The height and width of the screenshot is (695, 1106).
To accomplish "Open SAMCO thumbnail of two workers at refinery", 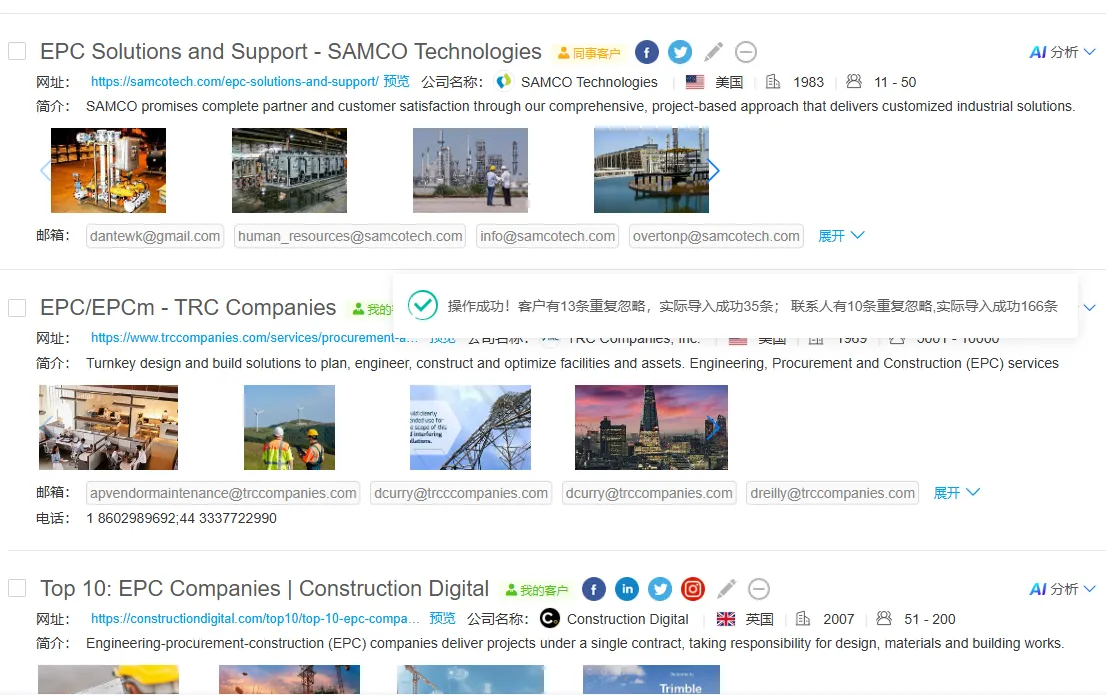I will point(470,170).
